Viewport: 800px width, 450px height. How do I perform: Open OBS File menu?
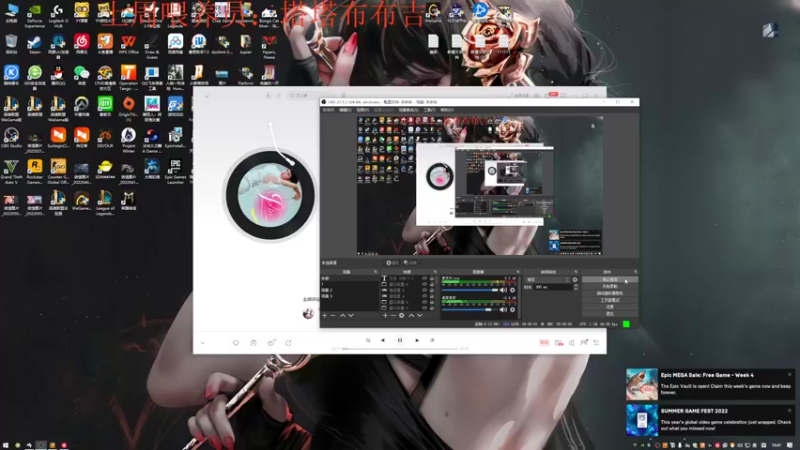[328, 110]
